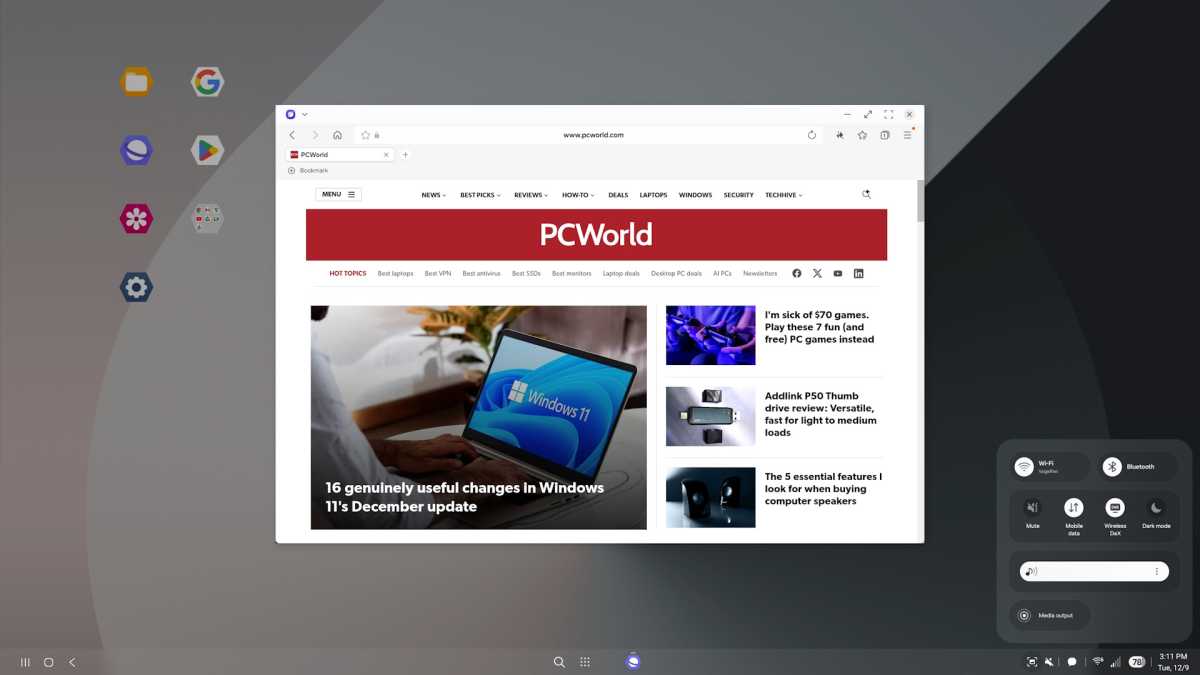Screen dimensions: 1200x675
Task: Open the tab manager icon
Action: click(885, 135)
